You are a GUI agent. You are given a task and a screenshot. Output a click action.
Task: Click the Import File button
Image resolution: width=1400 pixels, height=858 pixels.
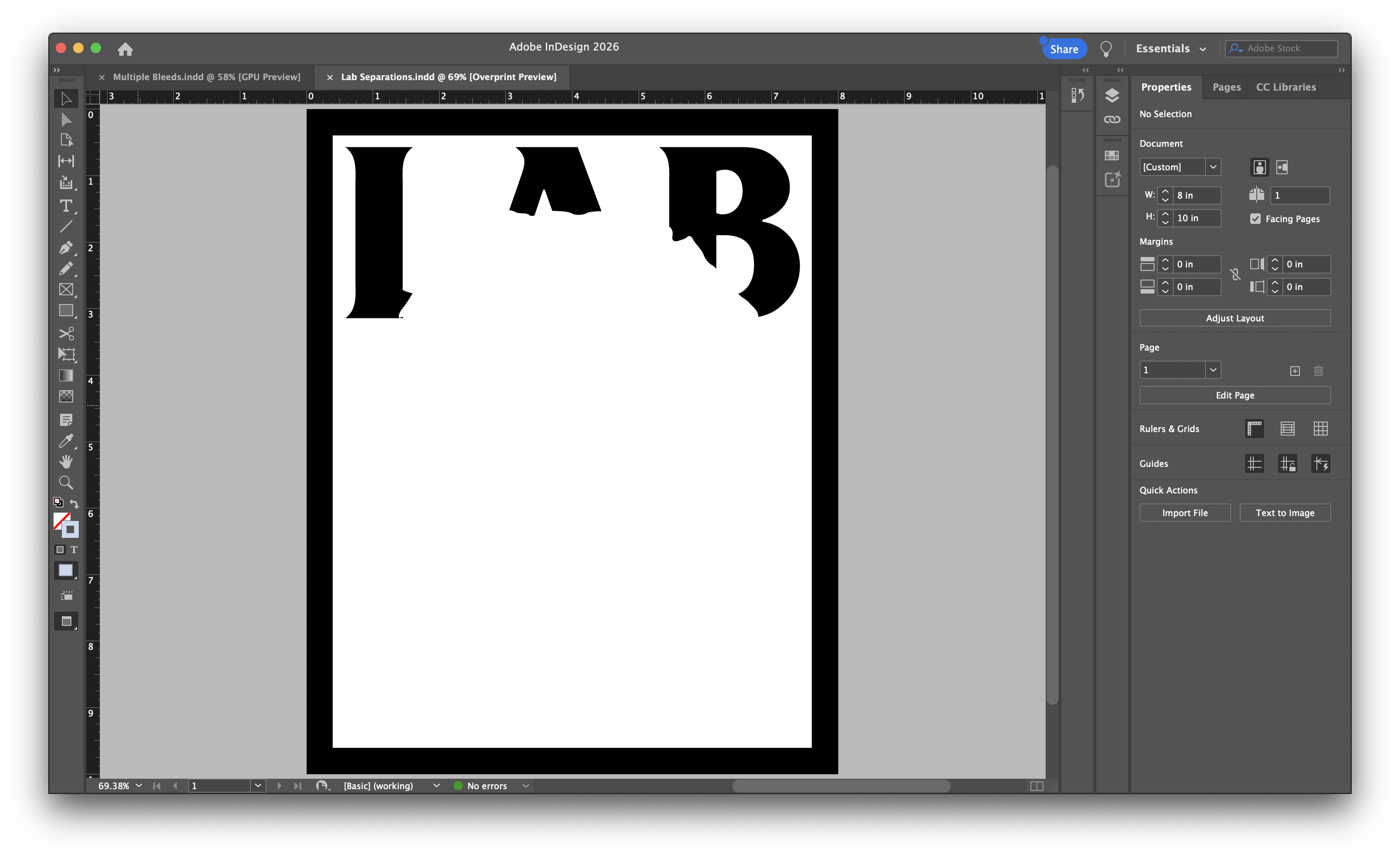click(x=1185, y=513)
